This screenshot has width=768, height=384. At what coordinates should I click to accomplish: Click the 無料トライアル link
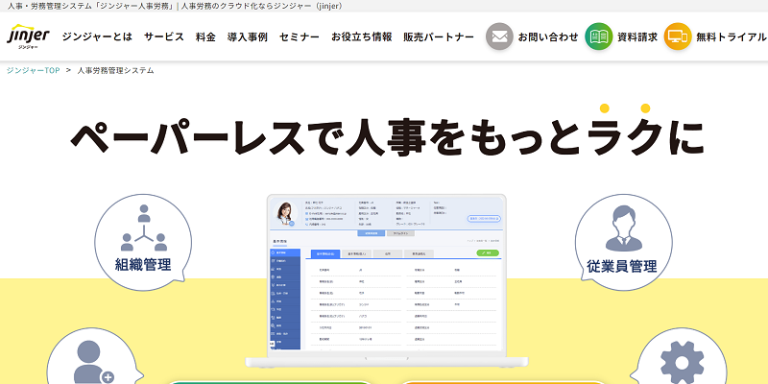pos(731,37)
